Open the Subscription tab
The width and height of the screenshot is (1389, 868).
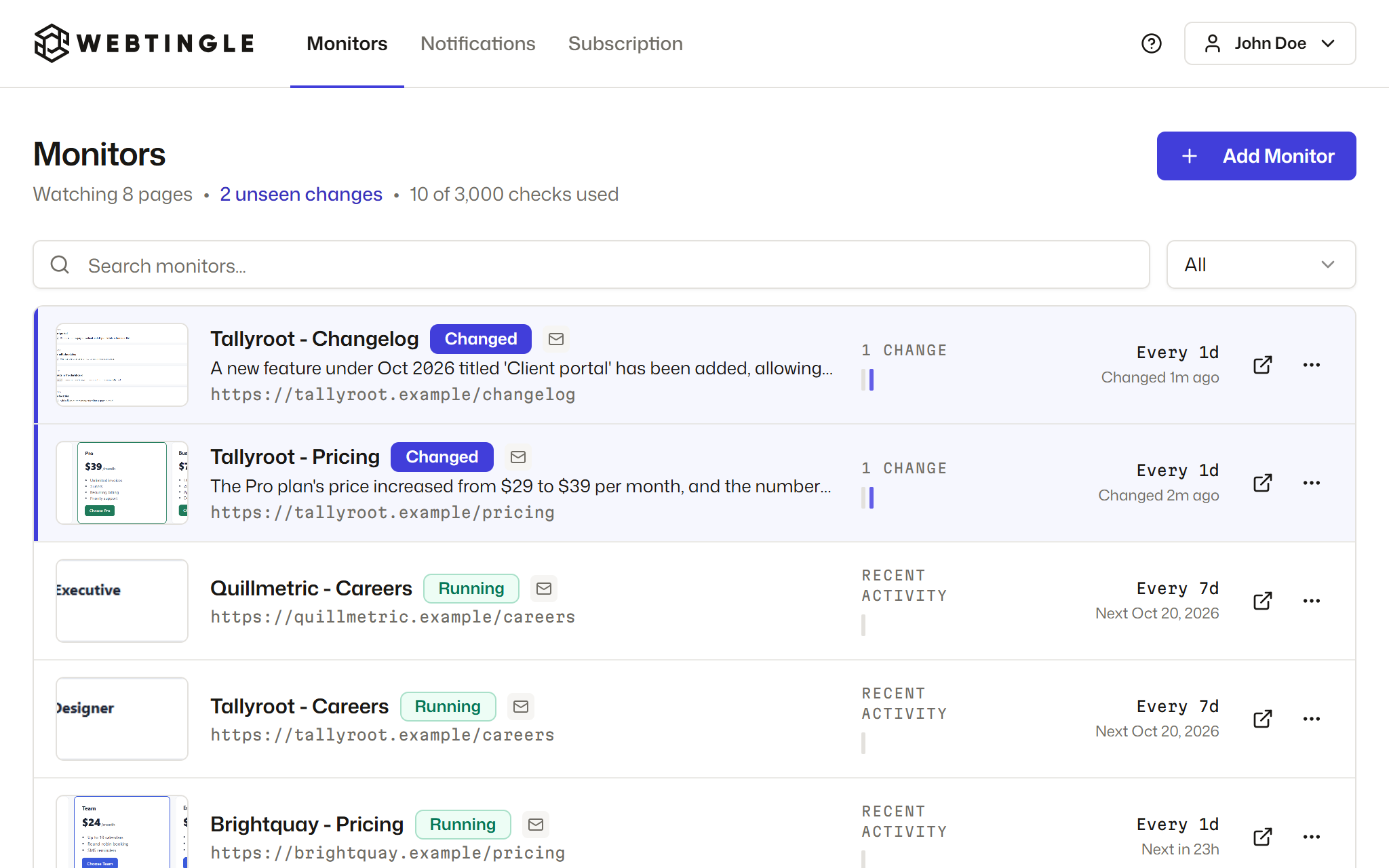tap(625, 43)
